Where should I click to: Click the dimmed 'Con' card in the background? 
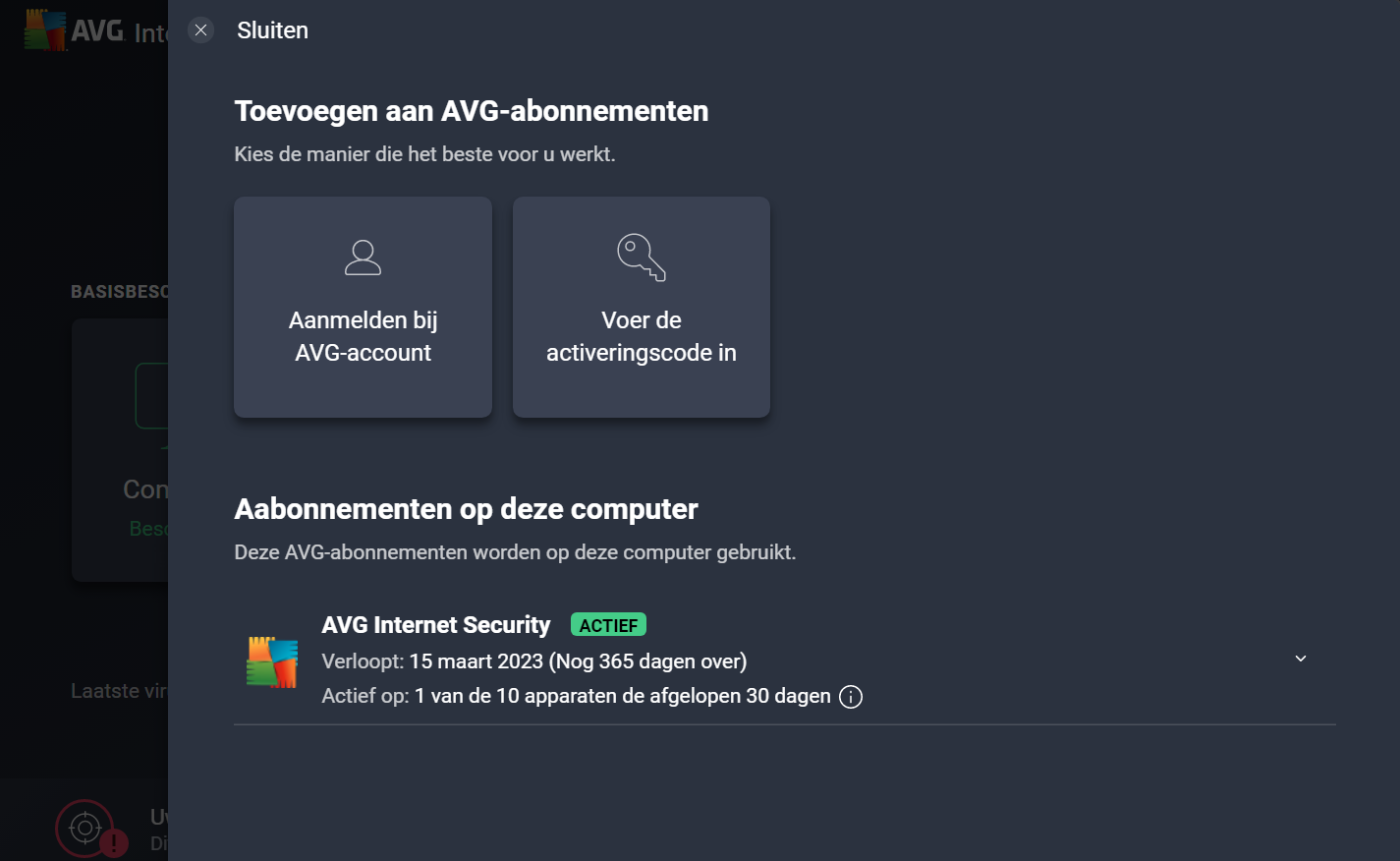(144, 489)
